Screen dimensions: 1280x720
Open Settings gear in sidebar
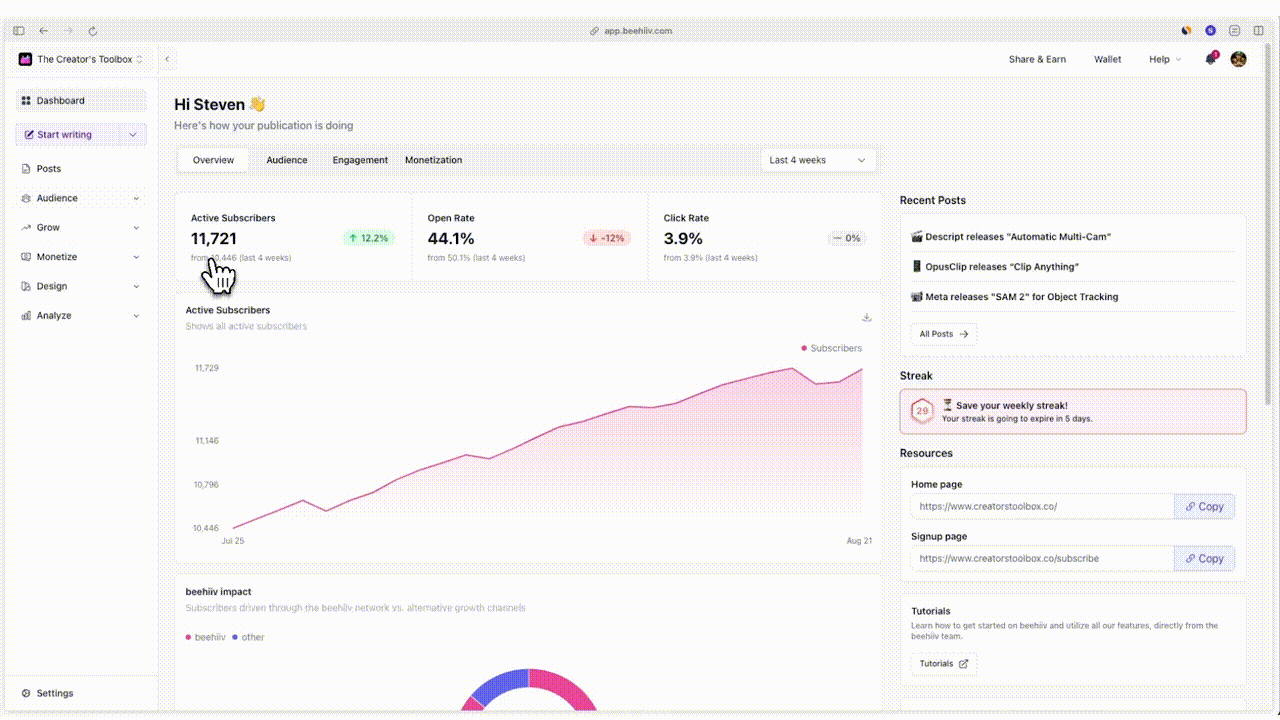click(27, 693)
